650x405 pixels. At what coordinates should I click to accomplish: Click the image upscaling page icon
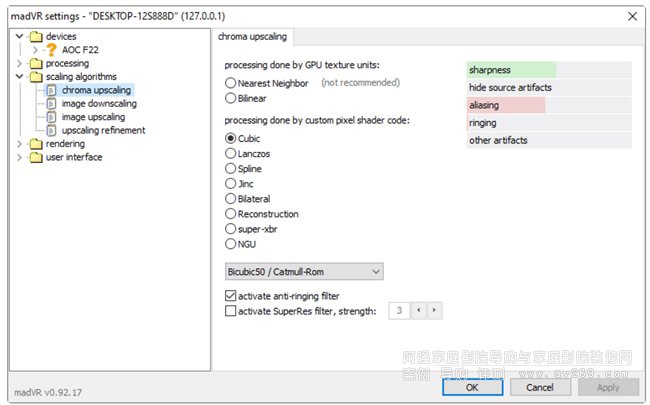52,117
